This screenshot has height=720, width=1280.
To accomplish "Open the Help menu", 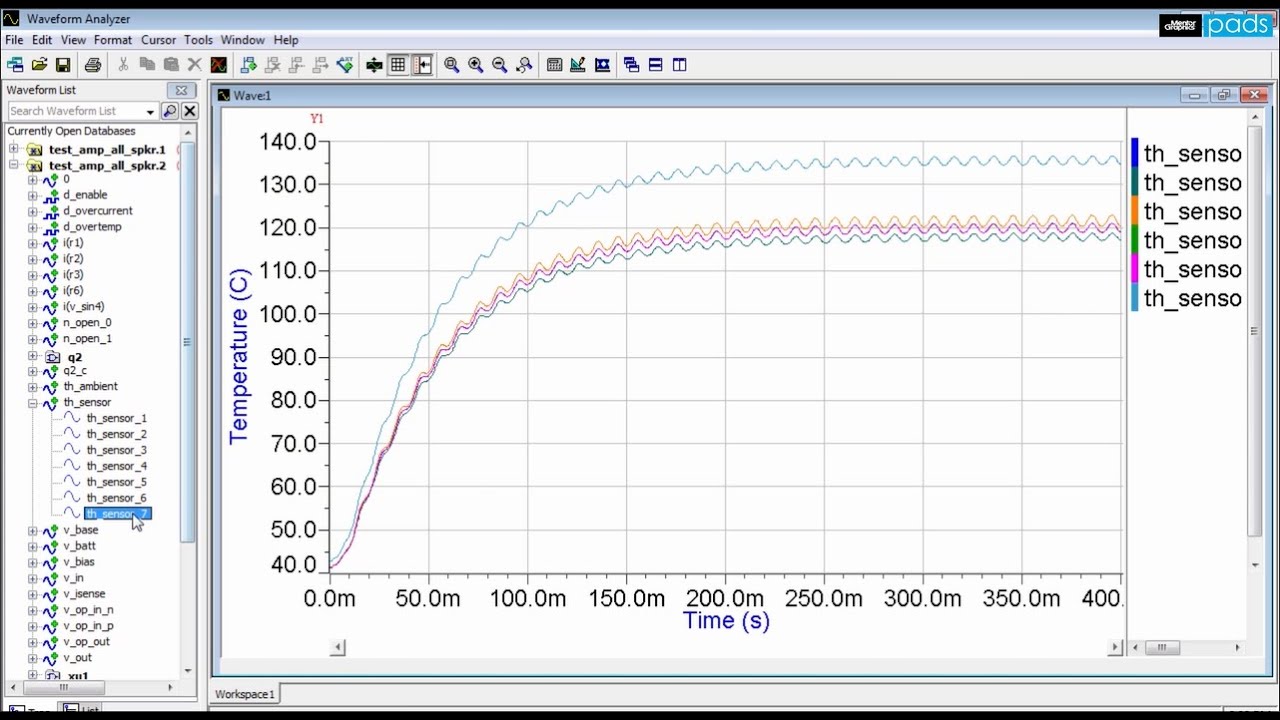I will [x=286, y=40].
